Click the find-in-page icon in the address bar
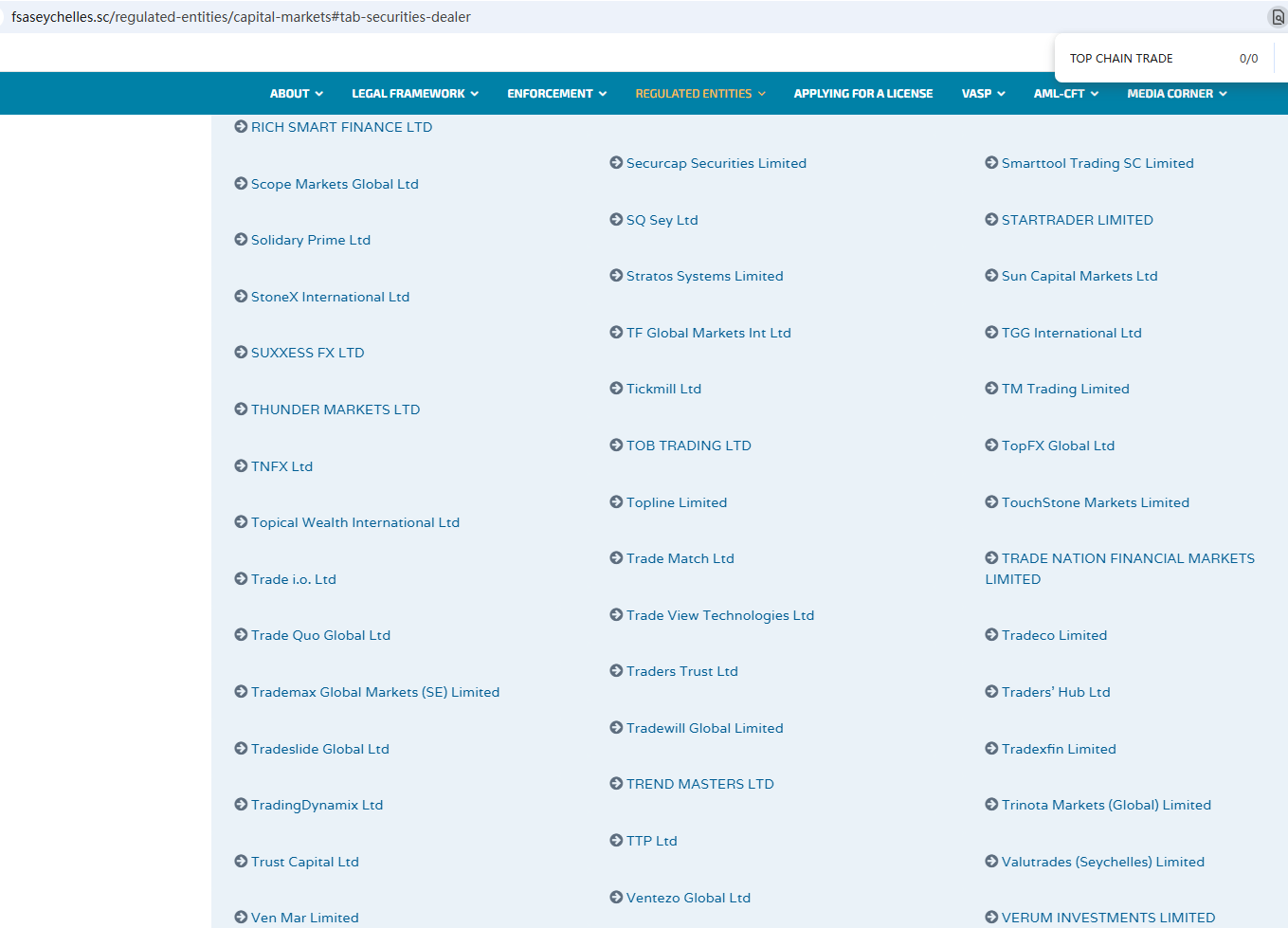This screenshot has width=1288, height=928. pyautogui.click(x=1278, y=17)
